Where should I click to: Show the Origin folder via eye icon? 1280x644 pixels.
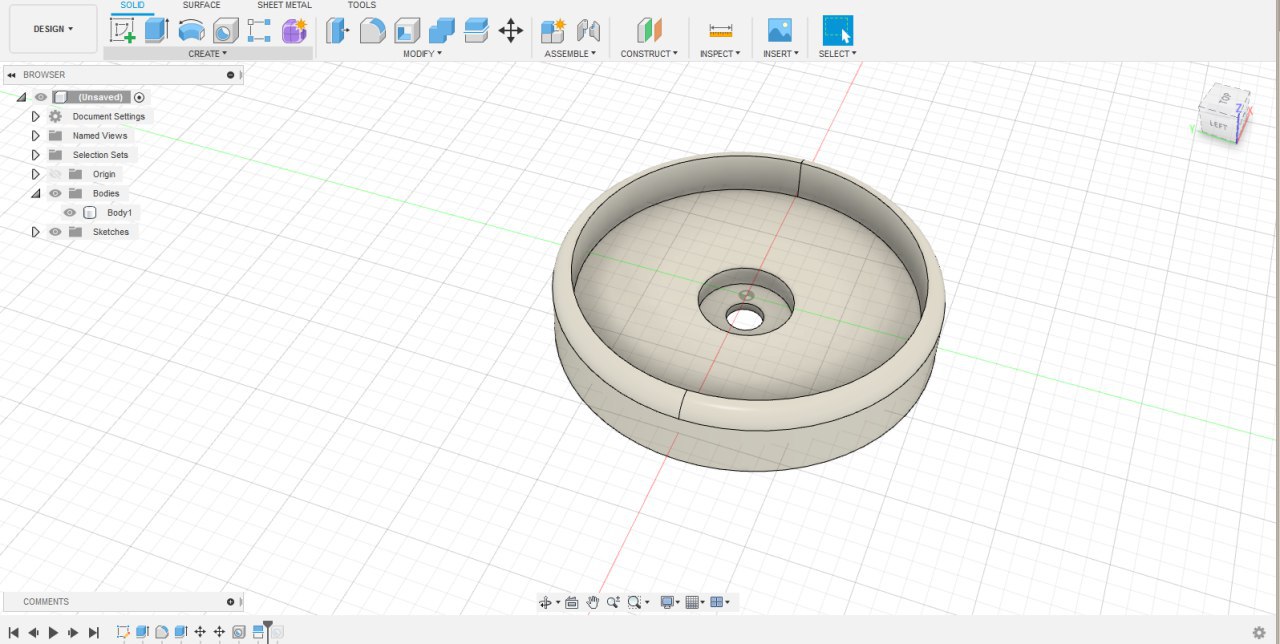coord(55,174)
